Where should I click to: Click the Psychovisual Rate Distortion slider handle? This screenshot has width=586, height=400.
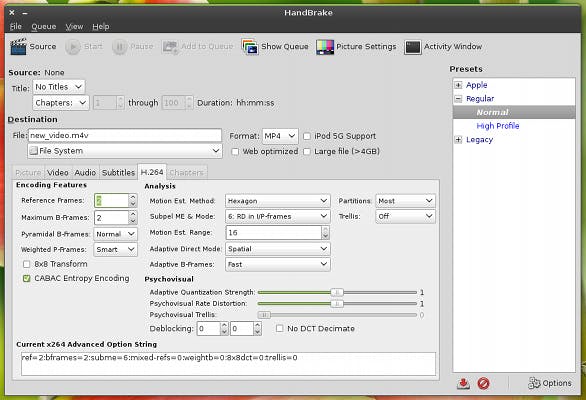(337, 304)
